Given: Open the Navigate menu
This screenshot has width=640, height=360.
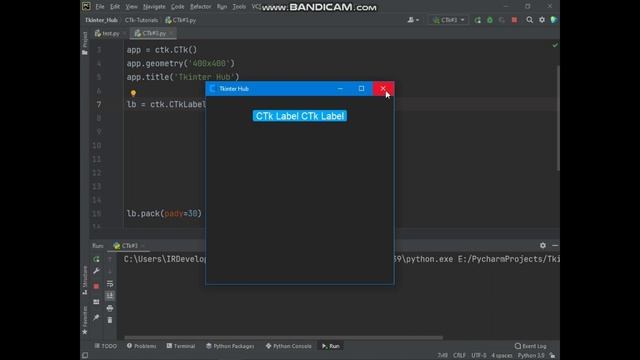Looking at the screenshot, I should click(x=154, y=7).
